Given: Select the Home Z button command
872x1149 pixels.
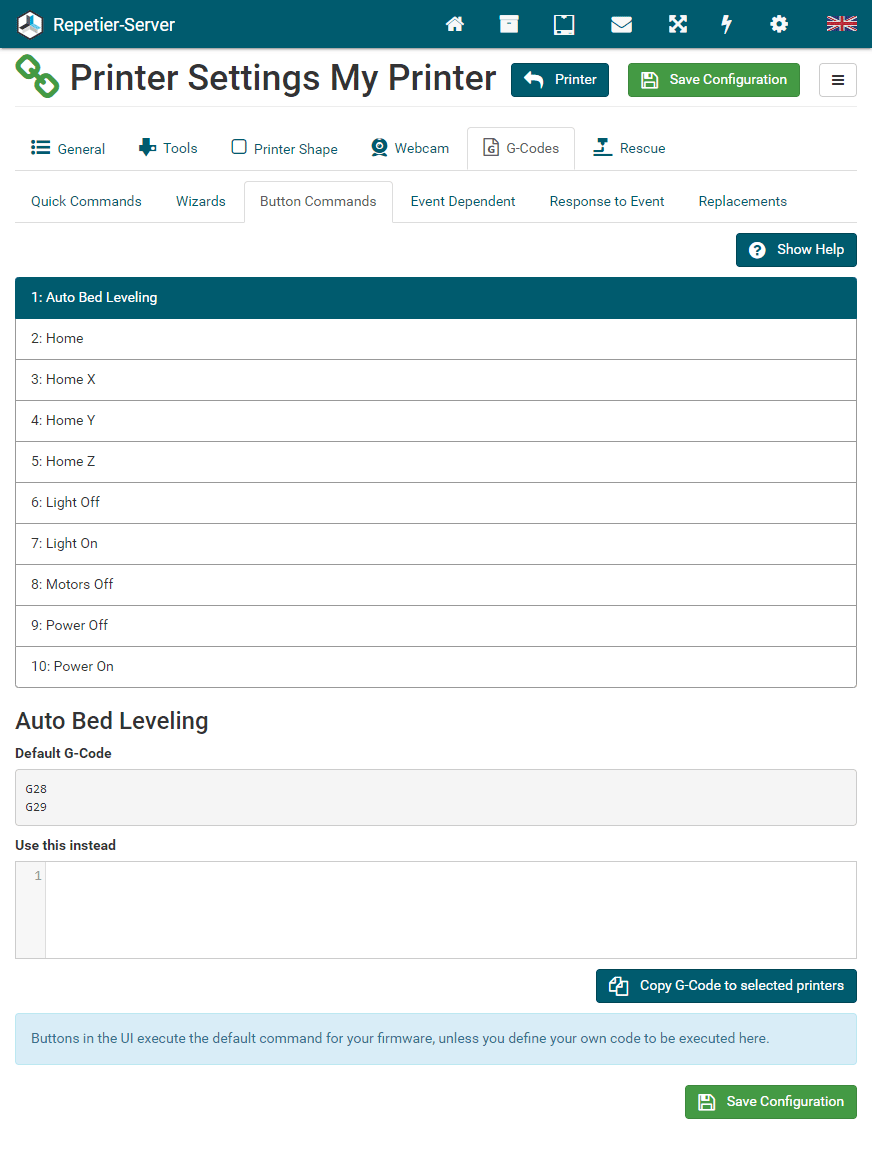Looking at the screenshot, I should pos(436,461).
